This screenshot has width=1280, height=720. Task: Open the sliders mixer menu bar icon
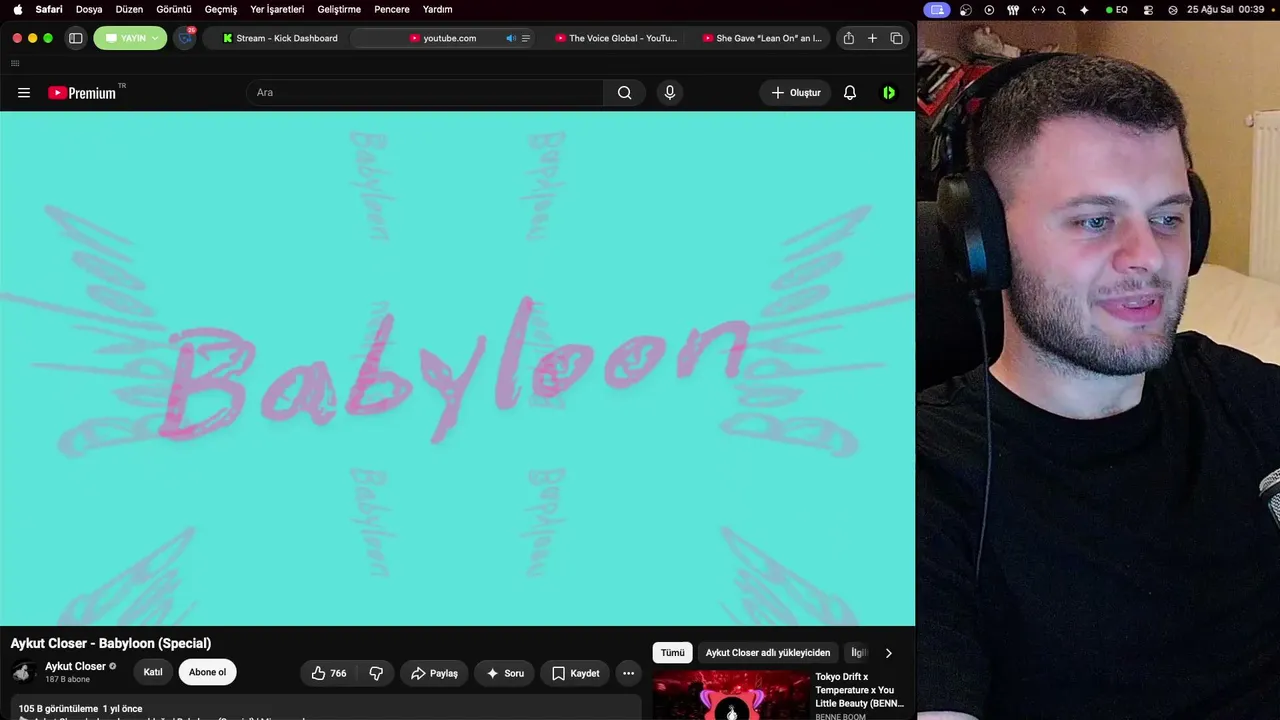click(1013, 9)
